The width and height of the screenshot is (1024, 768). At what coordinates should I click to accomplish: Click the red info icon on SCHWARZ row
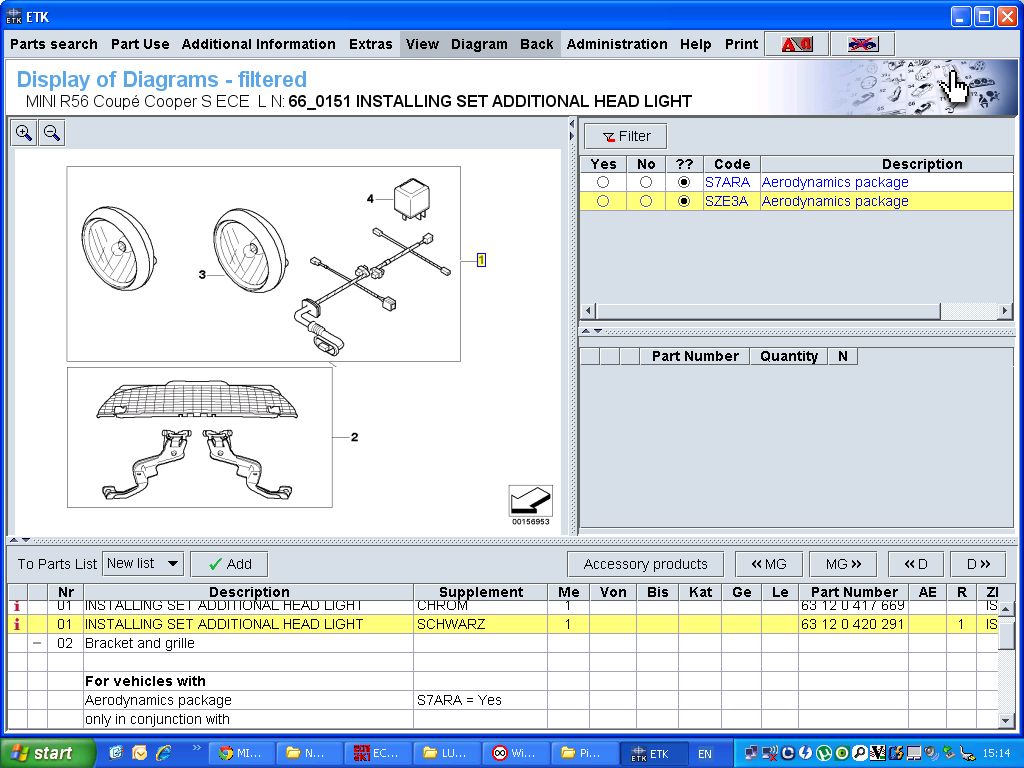(x=16, y=624)
